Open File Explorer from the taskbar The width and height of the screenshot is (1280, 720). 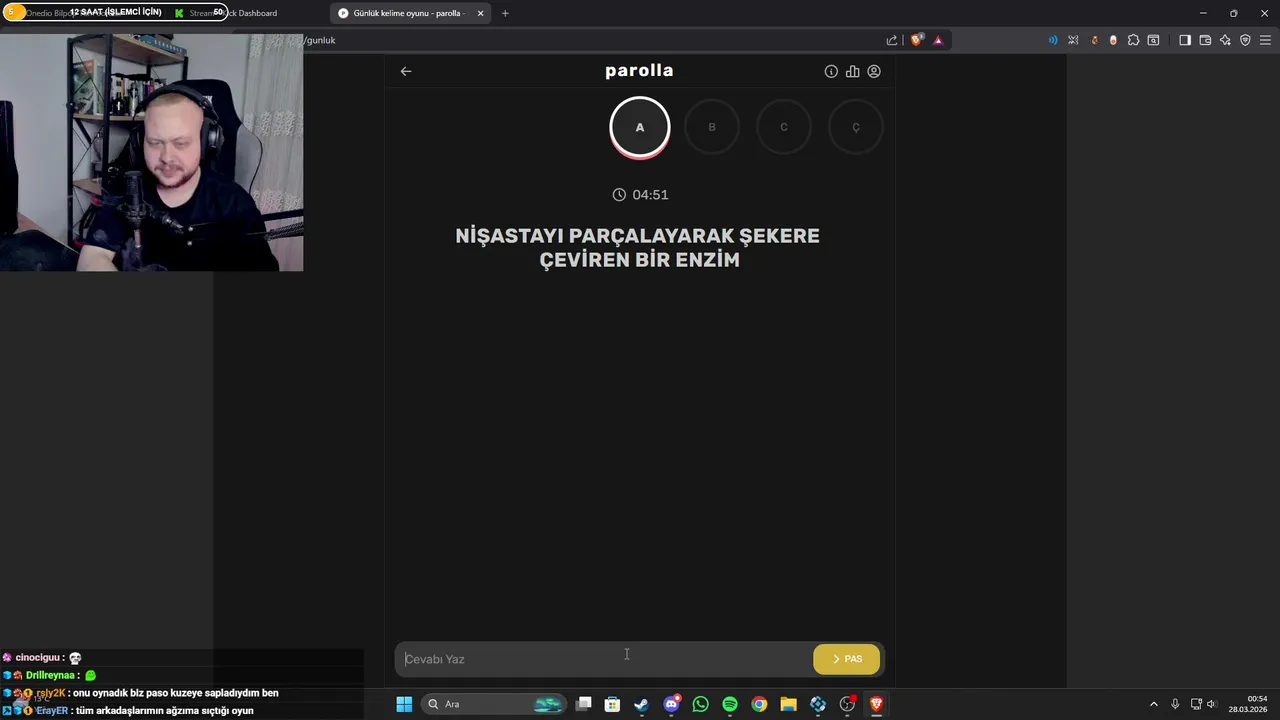[788, 704]
